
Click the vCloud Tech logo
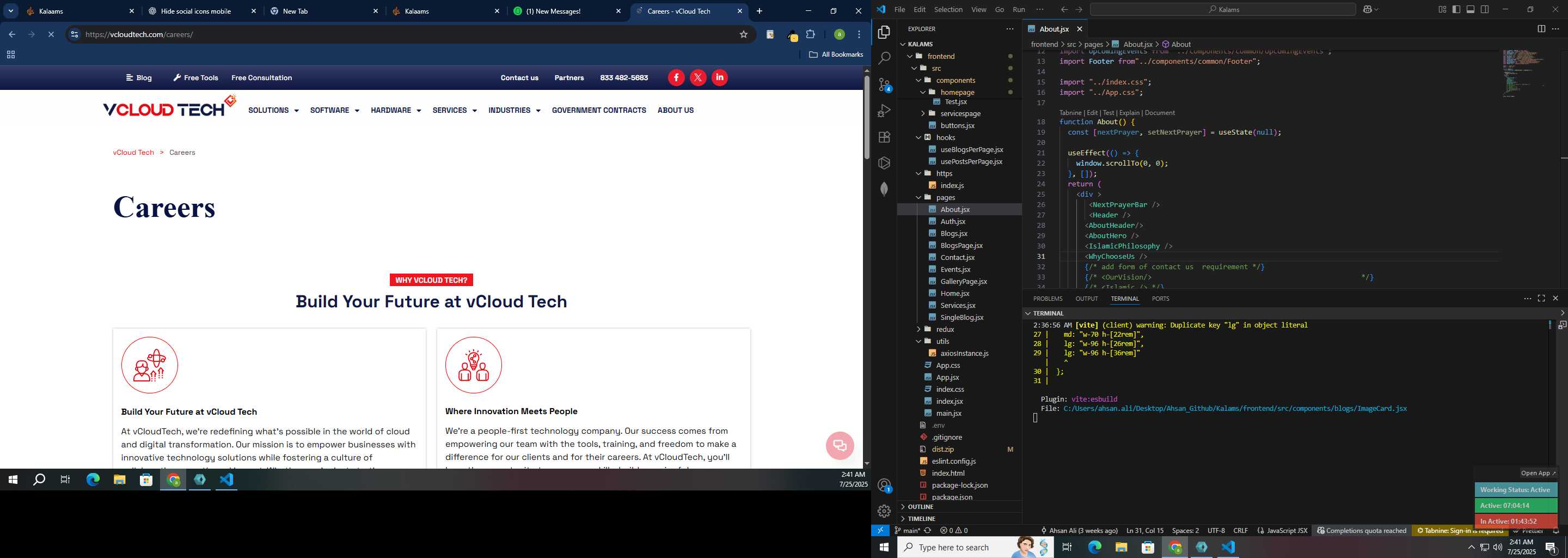[169, 107]
